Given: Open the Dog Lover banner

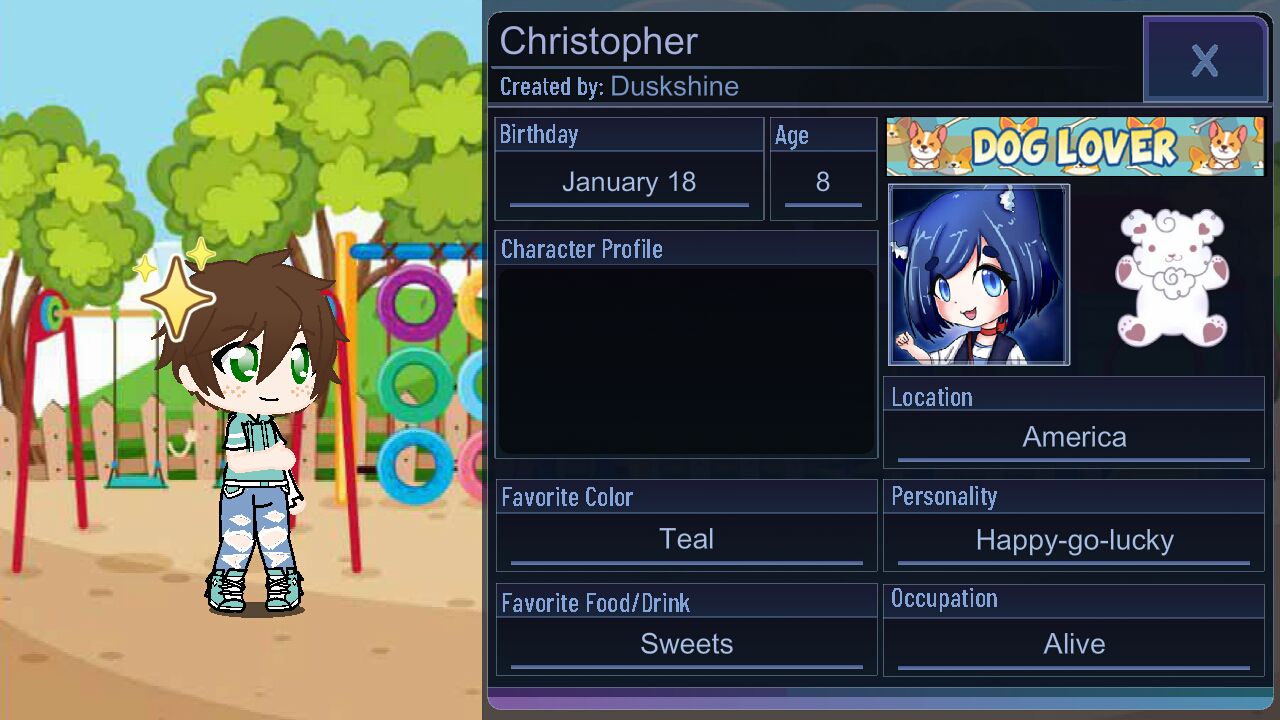Looking at the screenshot, I should click(1075, 146).
